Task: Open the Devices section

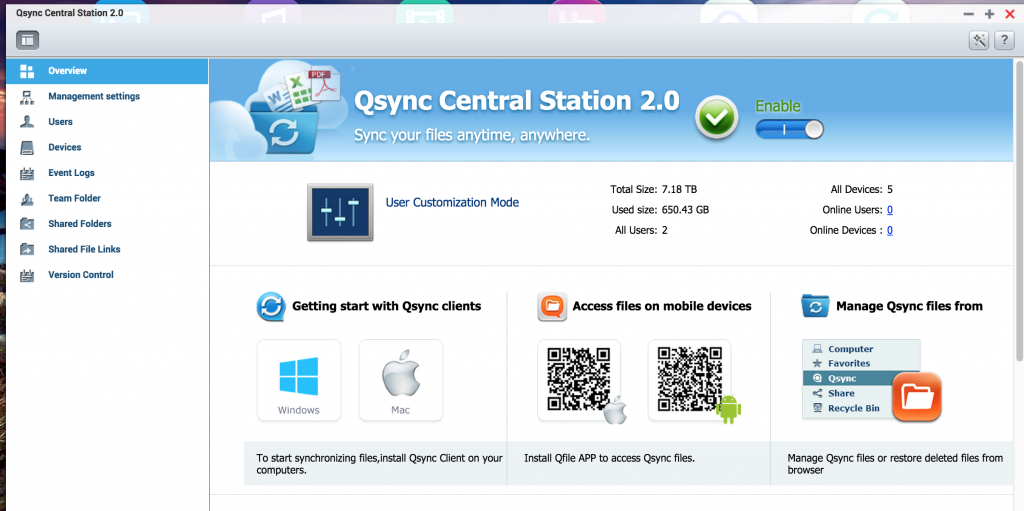Action: tap(64, 147)
